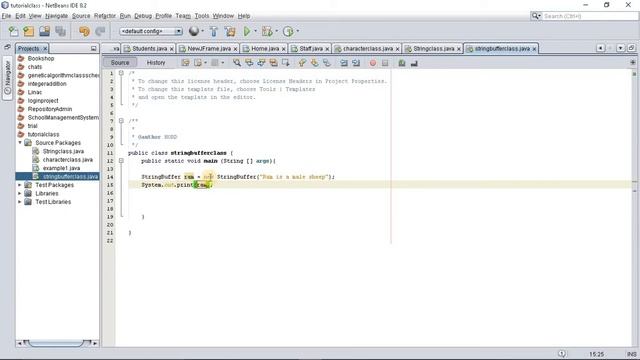Switch to the History view button
Screen dimensions: 640x360
156,63
